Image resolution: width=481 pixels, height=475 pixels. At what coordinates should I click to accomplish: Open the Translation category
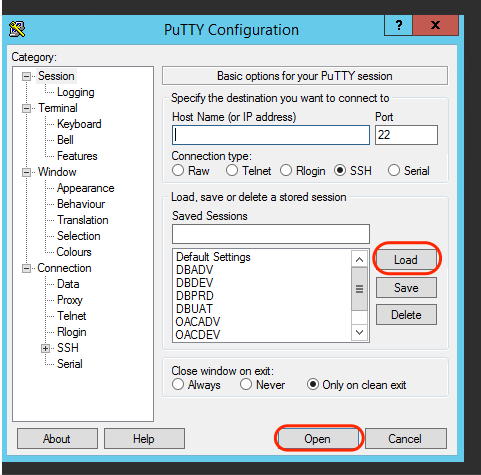[83, 220]
